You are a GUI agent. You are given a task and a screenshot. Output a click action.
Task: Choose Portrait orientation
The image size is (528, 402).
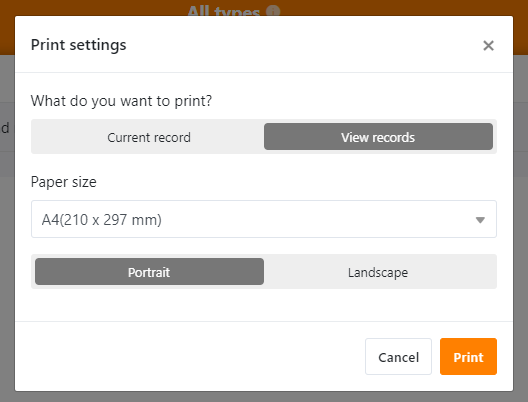point(149,272)
